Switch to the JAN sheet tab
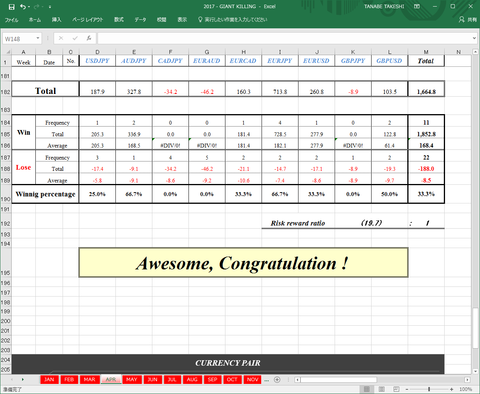Screen dimensions: 480x394 49,380
